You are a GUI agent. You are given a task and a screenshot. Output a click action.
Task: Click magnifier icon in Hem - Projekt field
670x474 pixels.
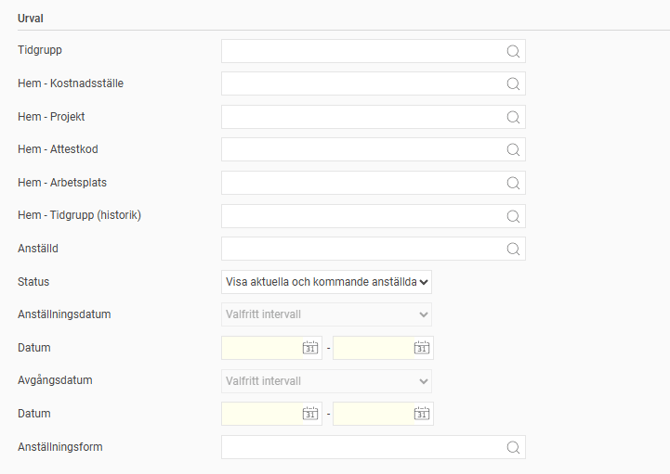tap(513, 117)
